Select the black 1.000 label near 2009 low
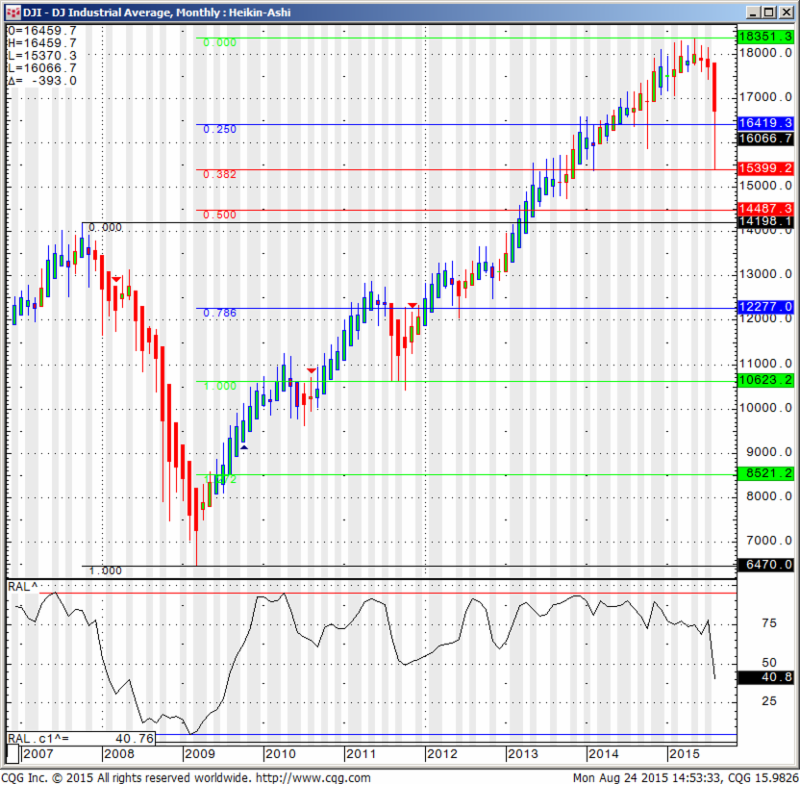The width and height of the screenshot is (800, 785). coord(105,571)
